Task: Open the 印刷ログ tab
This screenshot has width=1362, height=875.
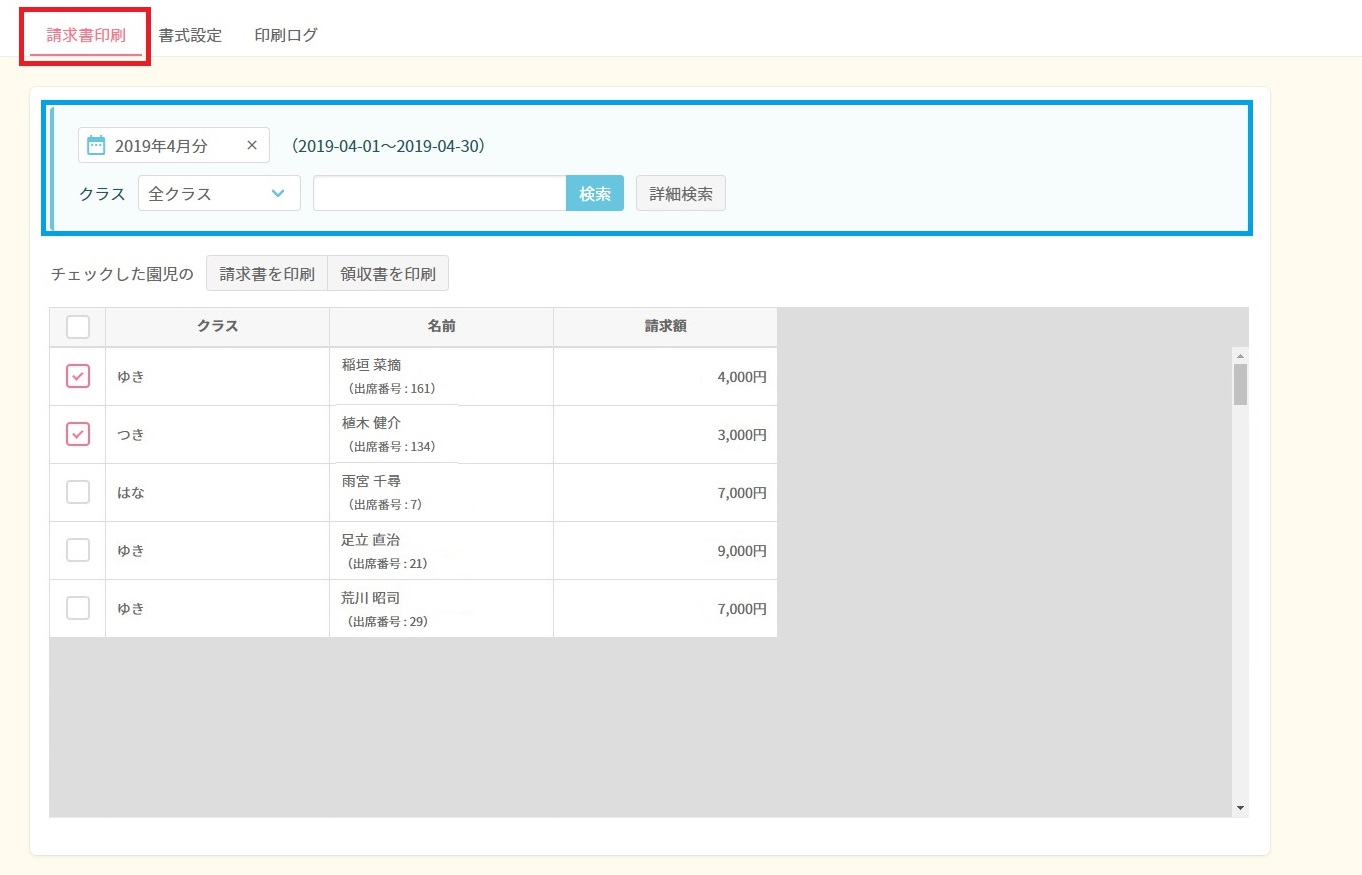Action: 286,35
